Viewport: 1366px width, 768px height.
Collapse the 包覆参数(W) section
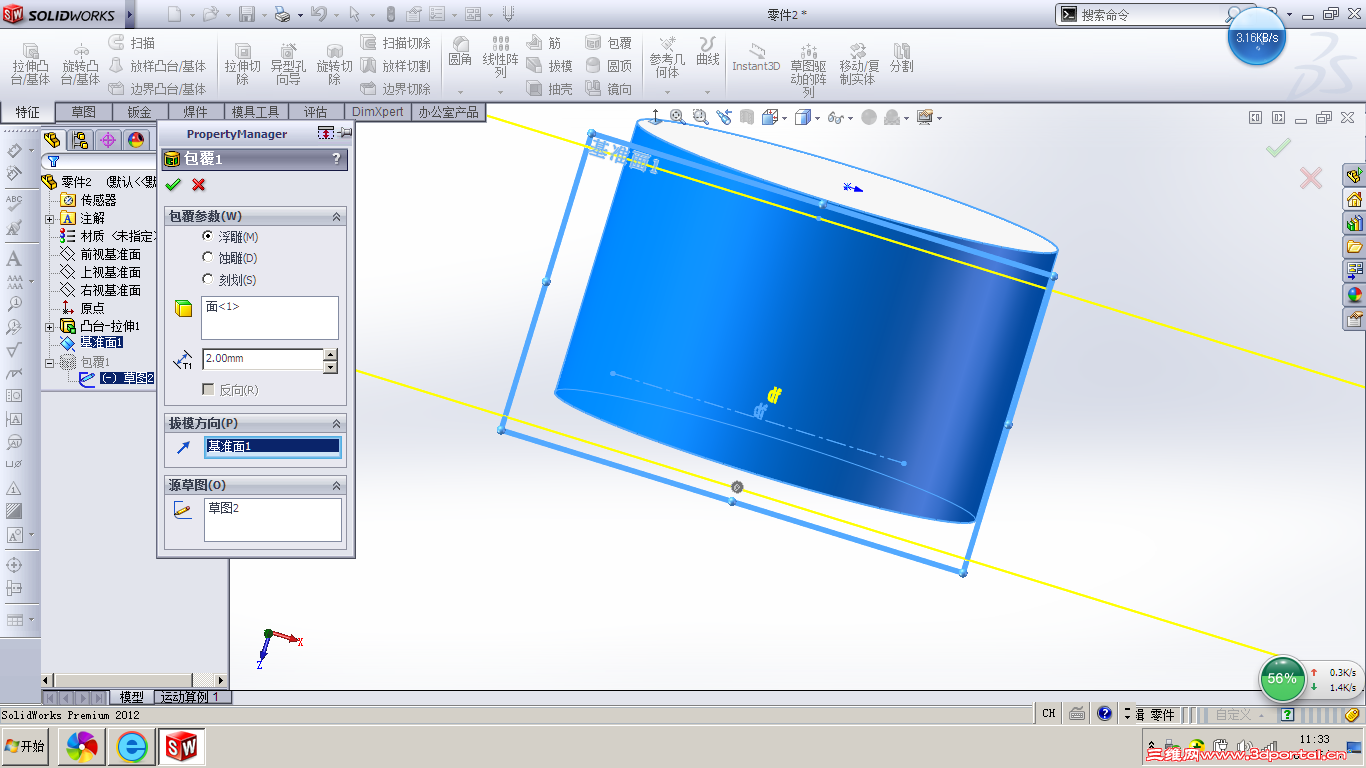click(337, 216)
